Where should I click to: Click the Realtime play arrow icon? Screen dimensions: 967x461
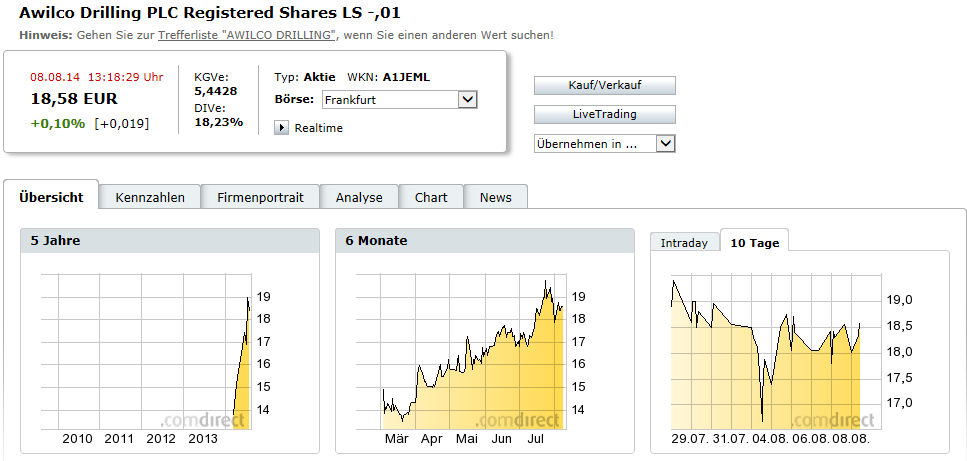[281, 127]
